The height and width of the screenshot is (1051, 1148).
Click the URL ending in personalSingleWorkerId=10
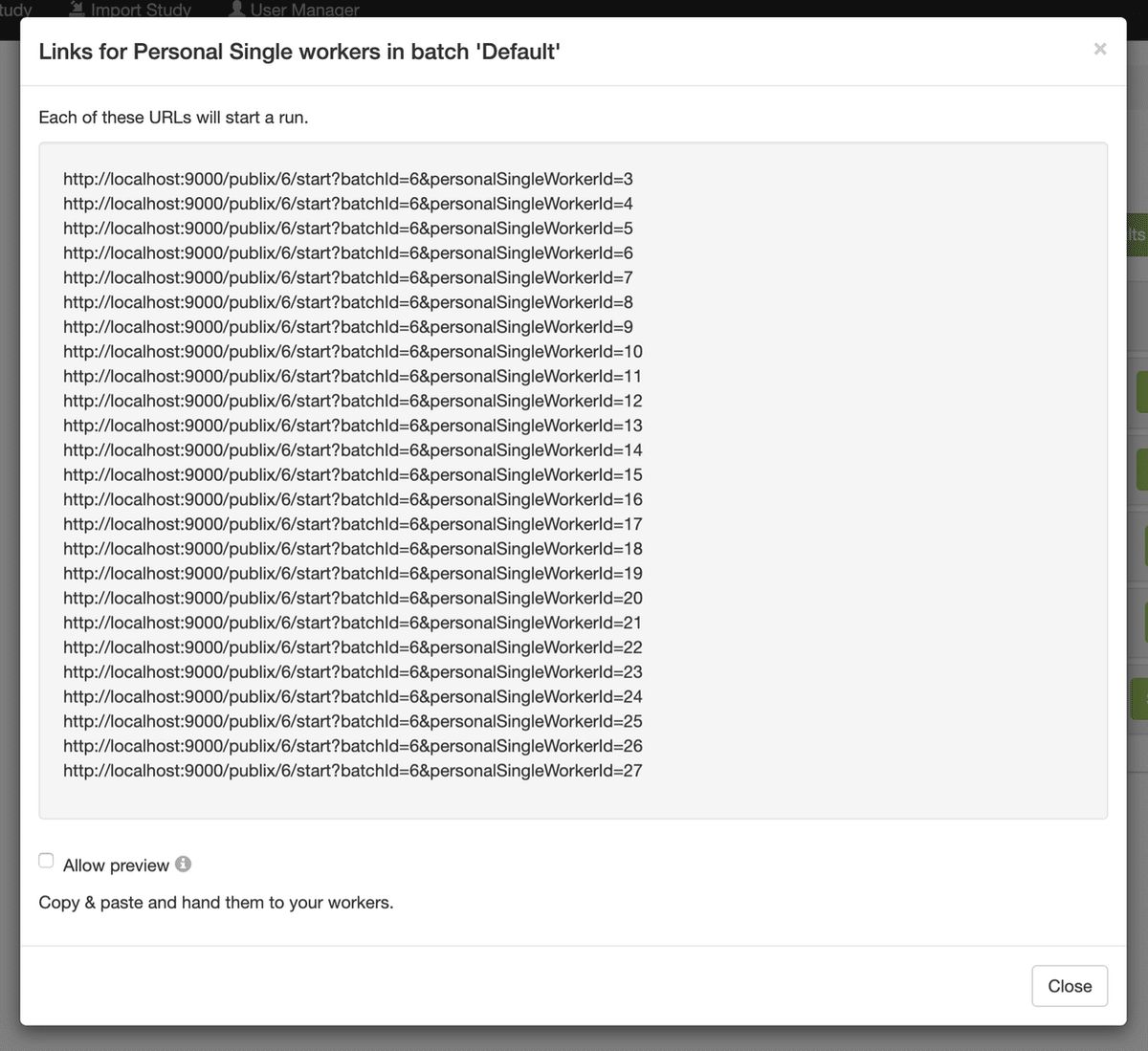click(352, 352)
